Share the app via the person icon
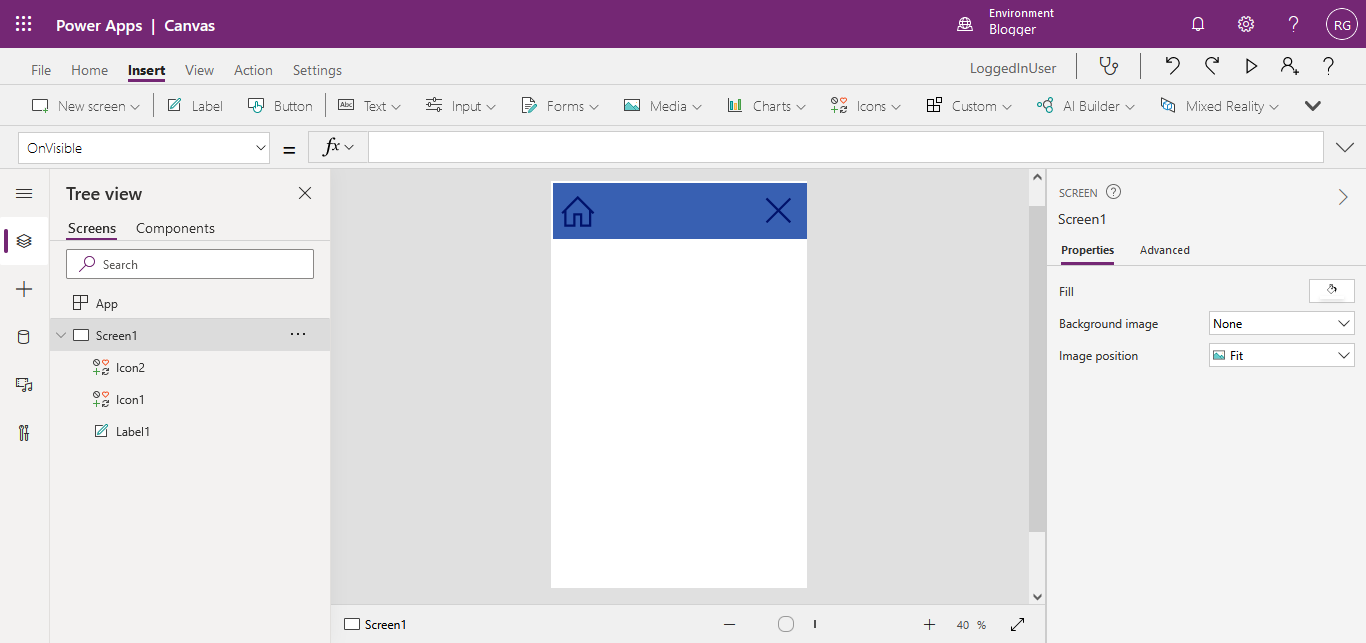Viewport: 1366px width, 643px height. click(x=1289, y=64)
